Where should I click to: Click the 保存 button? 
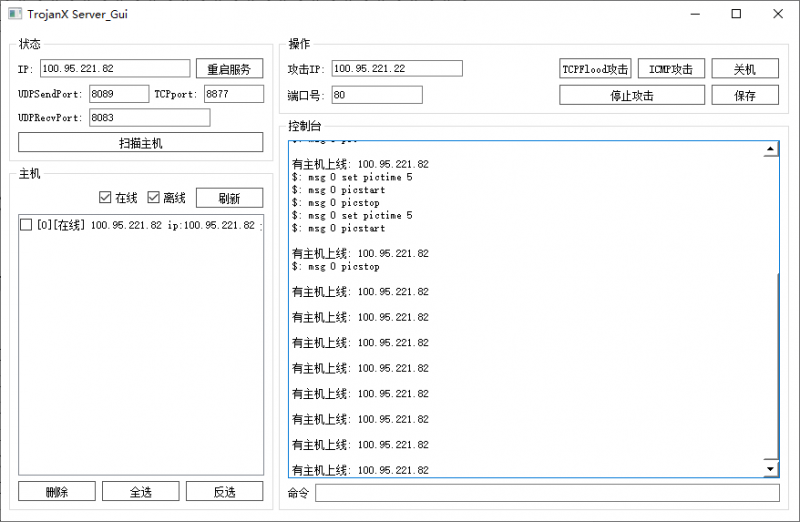coord(745,95)
